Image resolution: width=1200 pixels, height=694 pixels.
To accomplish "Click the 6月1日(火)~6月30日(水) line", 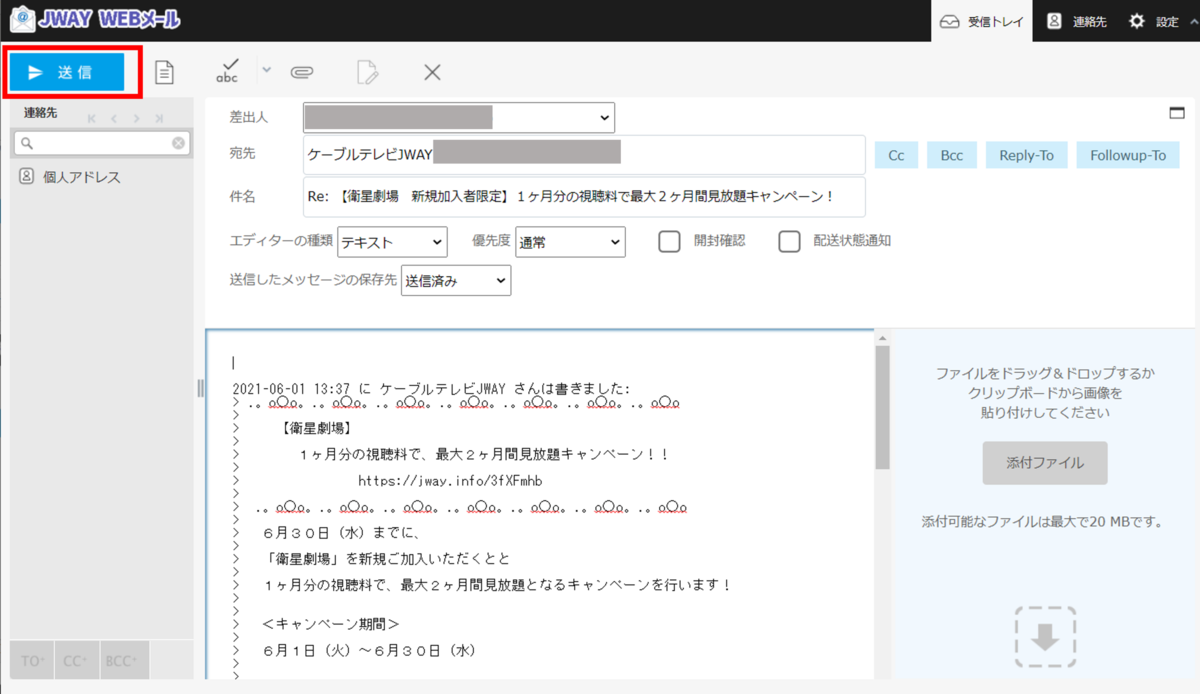I will [x=369, y=650].
